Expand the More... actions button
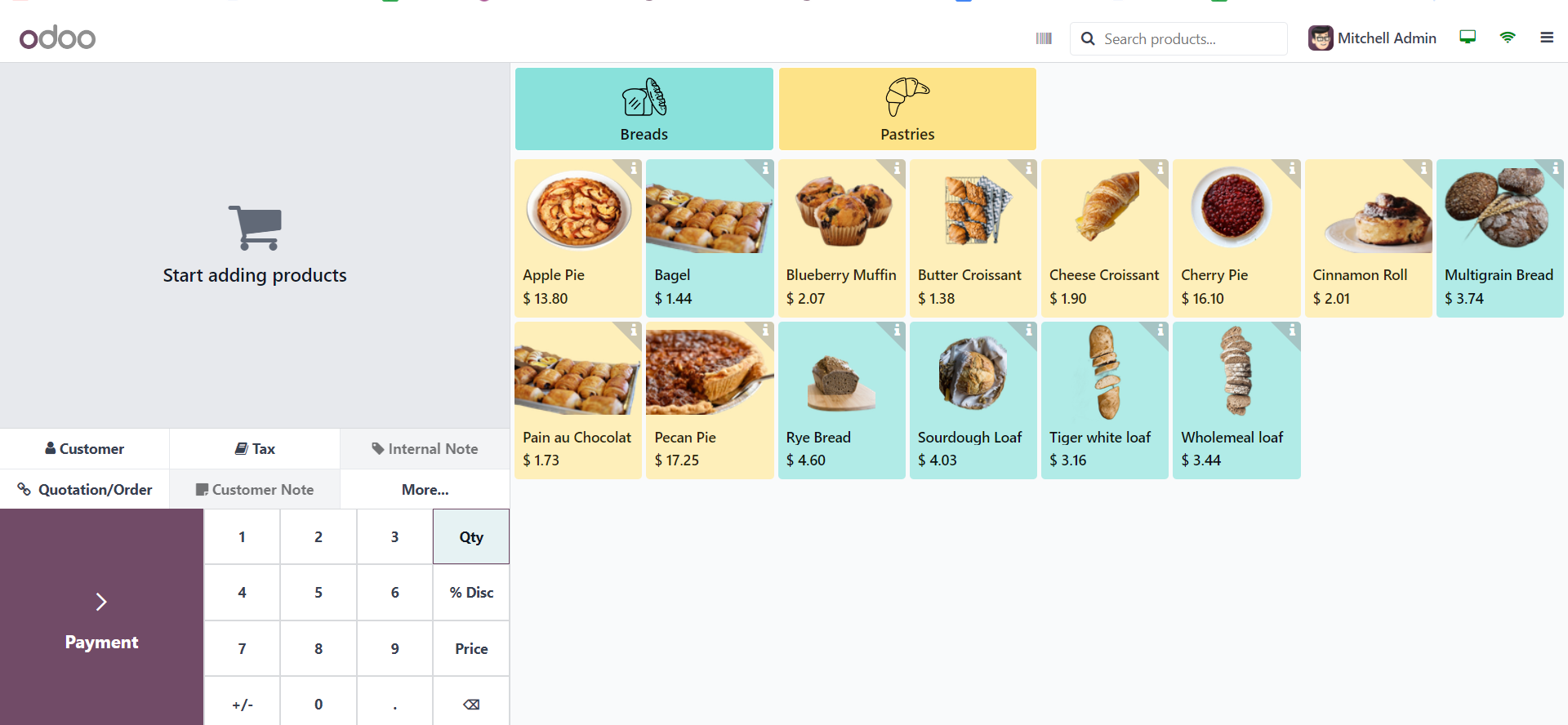This screenshot has height=725, width=1568. 425,490
